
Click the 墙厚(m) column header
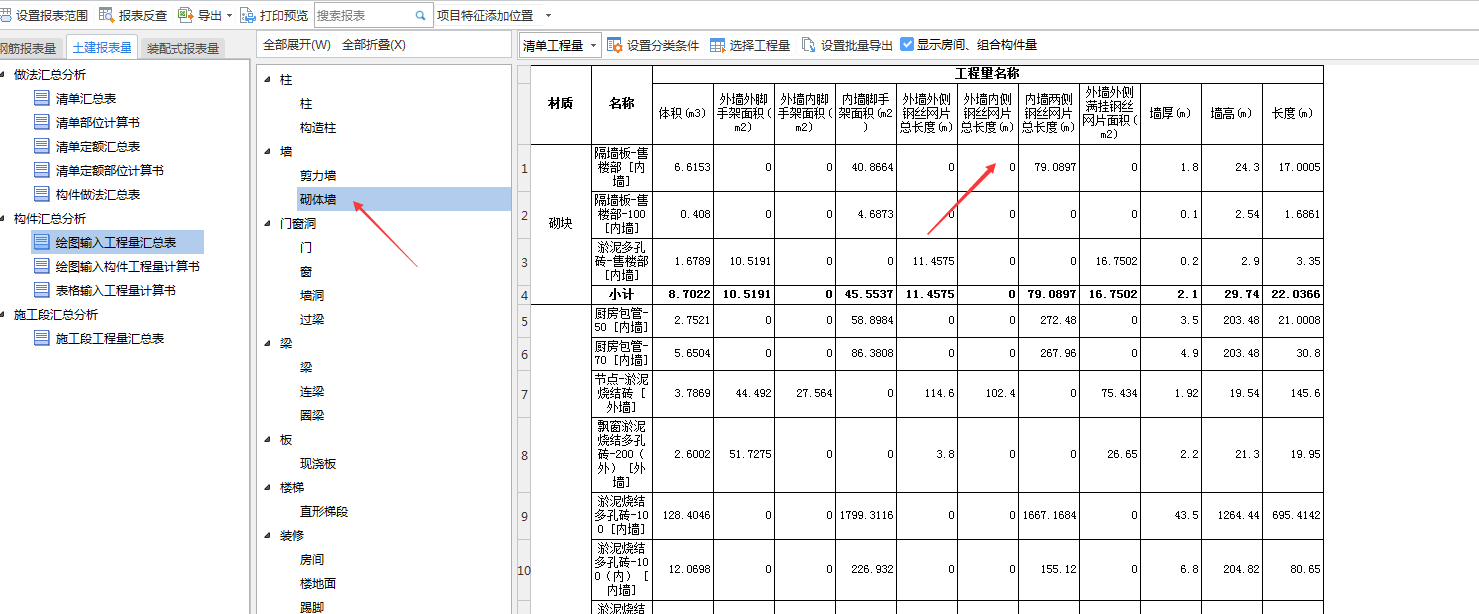click(1170, 114)
